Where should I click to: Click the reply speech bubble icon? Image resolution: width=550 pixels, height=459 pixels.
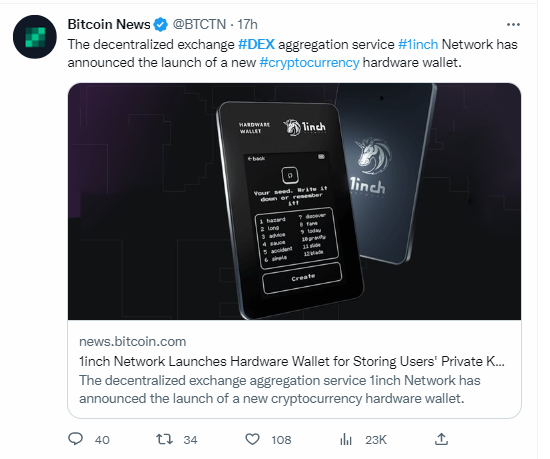(75, 439)
